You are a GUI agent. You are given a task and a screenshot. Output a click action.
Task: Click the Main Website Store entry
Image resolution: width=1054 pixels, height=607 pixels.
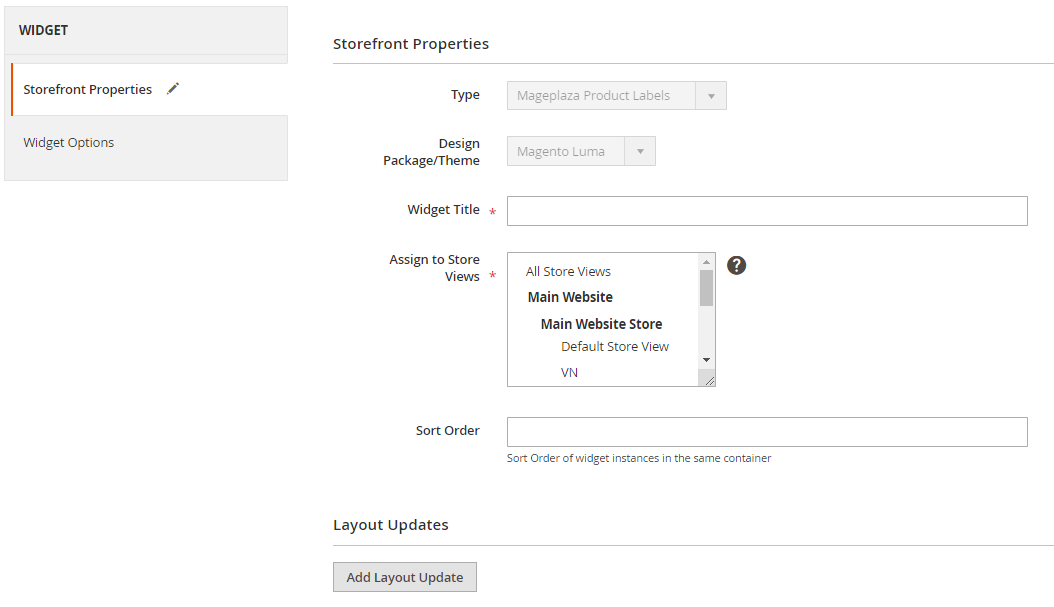[601, 324]
